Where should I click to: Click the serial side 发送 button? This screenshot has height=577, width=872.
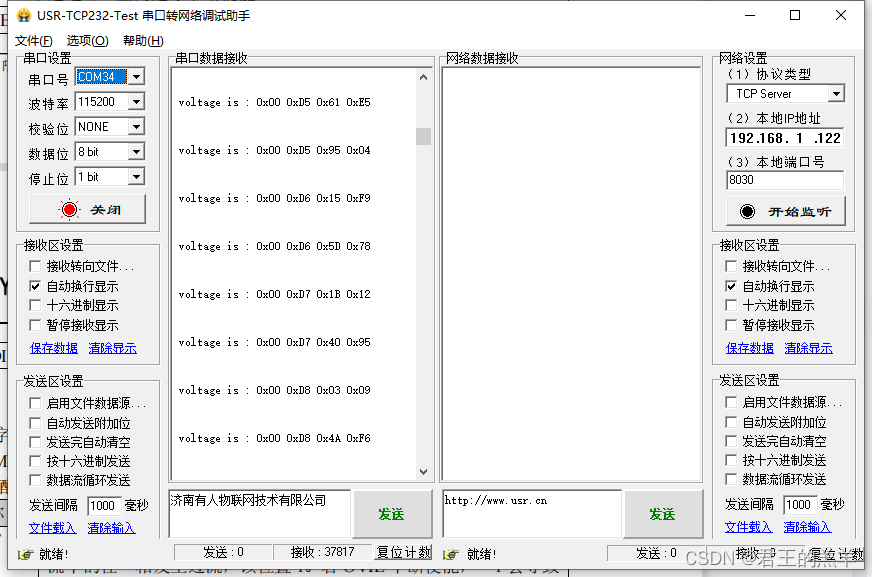(392, 514)
